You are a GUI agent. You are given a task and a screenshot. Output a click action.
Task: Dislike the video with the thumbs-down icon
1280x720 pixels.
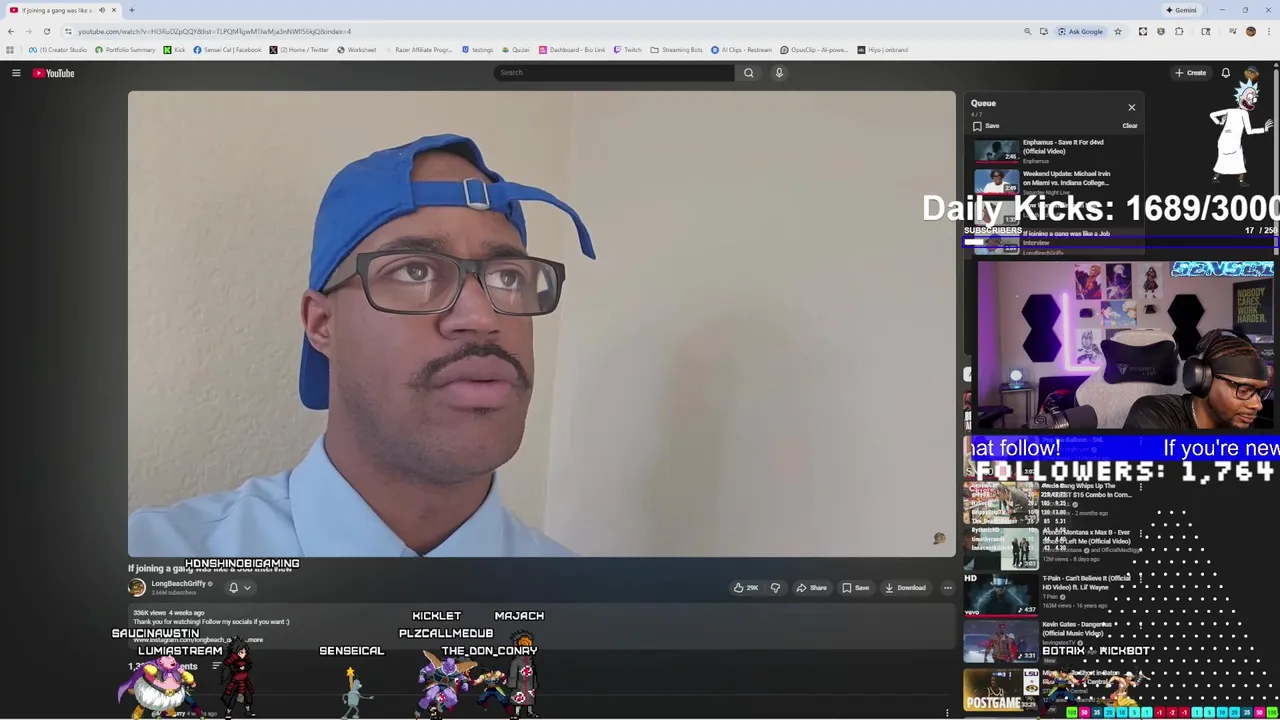pyautogui.click(x=775, y=588)
